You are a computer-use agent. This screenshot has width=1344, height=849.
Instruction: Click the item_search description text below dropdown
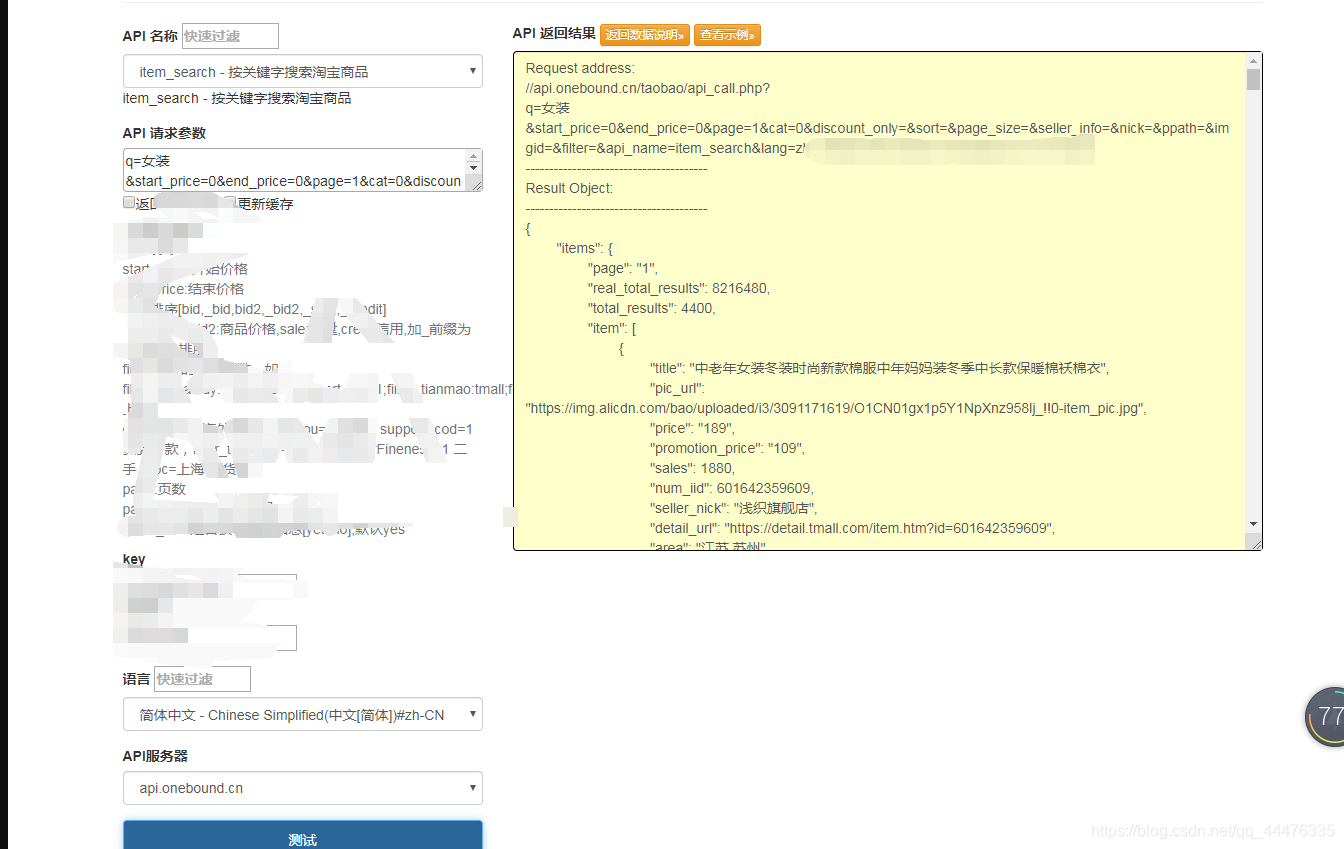pos(237,98)
